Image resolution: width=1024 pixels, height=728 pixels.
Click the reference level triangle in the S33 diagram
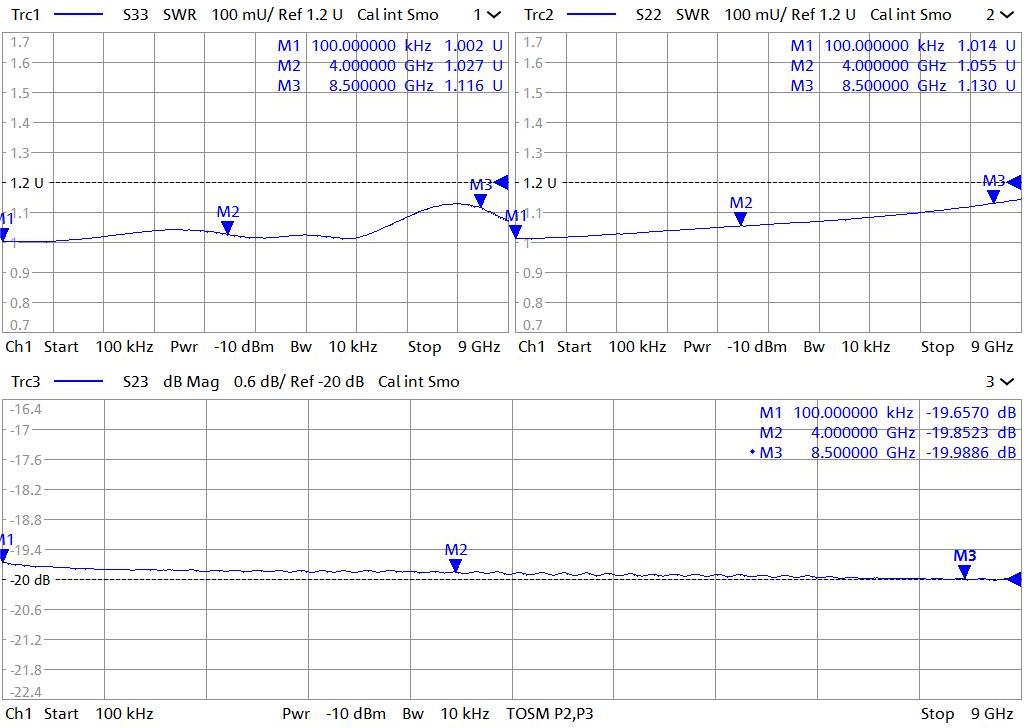pos(501,182)
